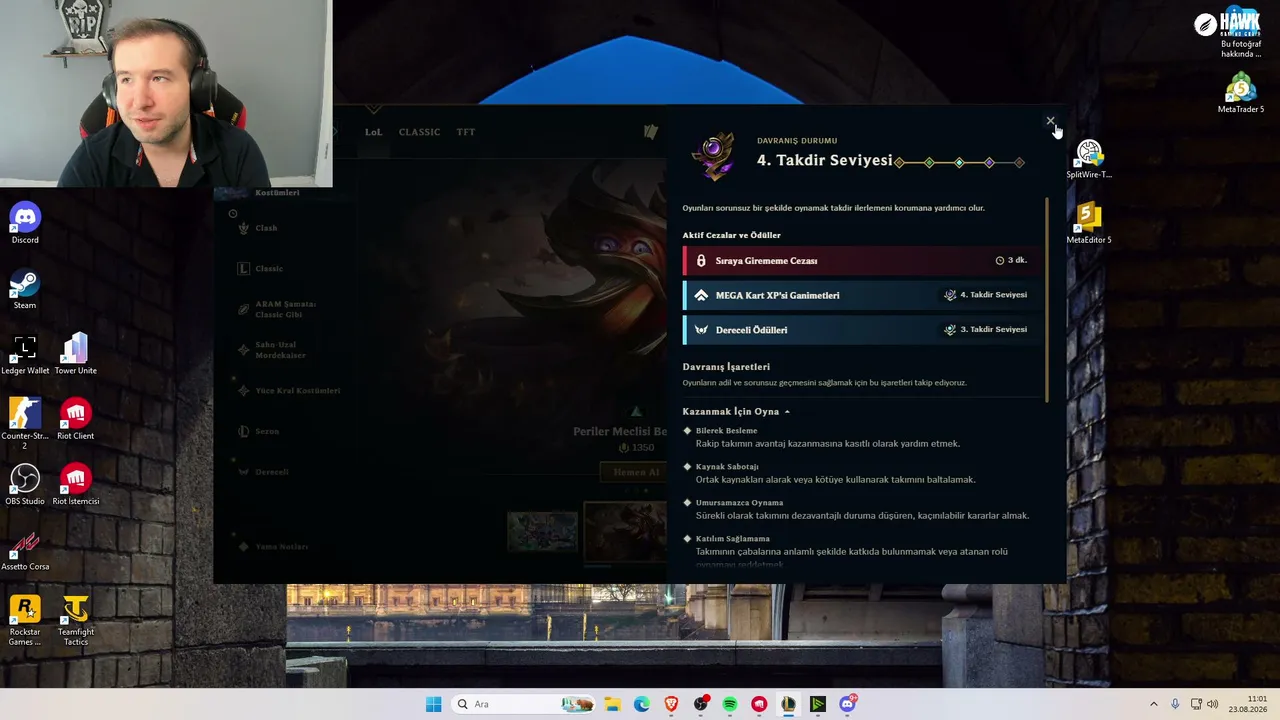1280x720 pixels.
Task: Click the behavior panel vertical scrollbar
Action: (1047, 300)
